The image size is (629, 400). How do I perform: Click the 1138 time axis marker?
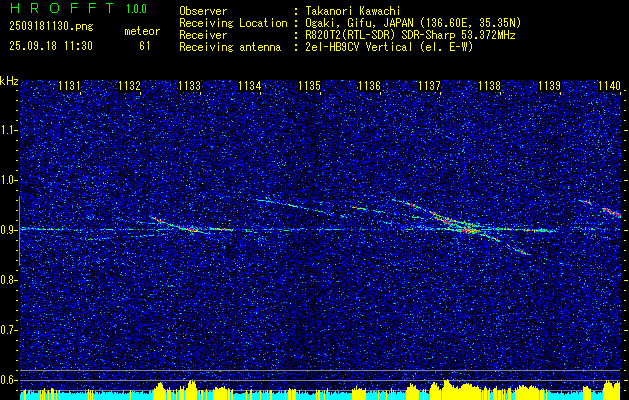click(x=489, y=85)
